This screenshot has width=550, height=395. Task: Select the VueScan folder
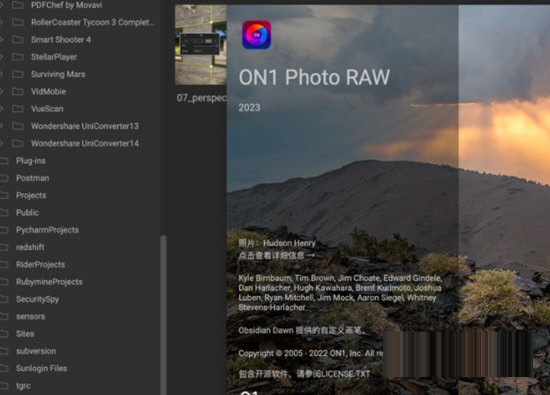(x=47, y=109)
